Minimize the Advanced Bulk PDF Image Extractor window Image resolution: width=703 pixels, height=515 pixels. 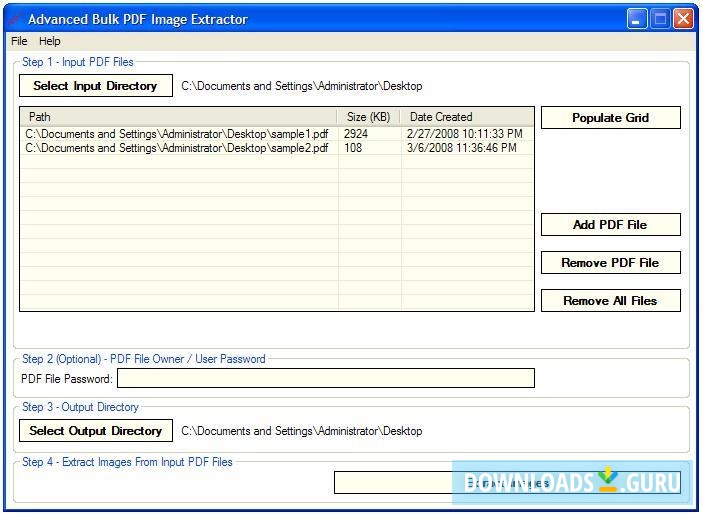click(x=637, y=19)
